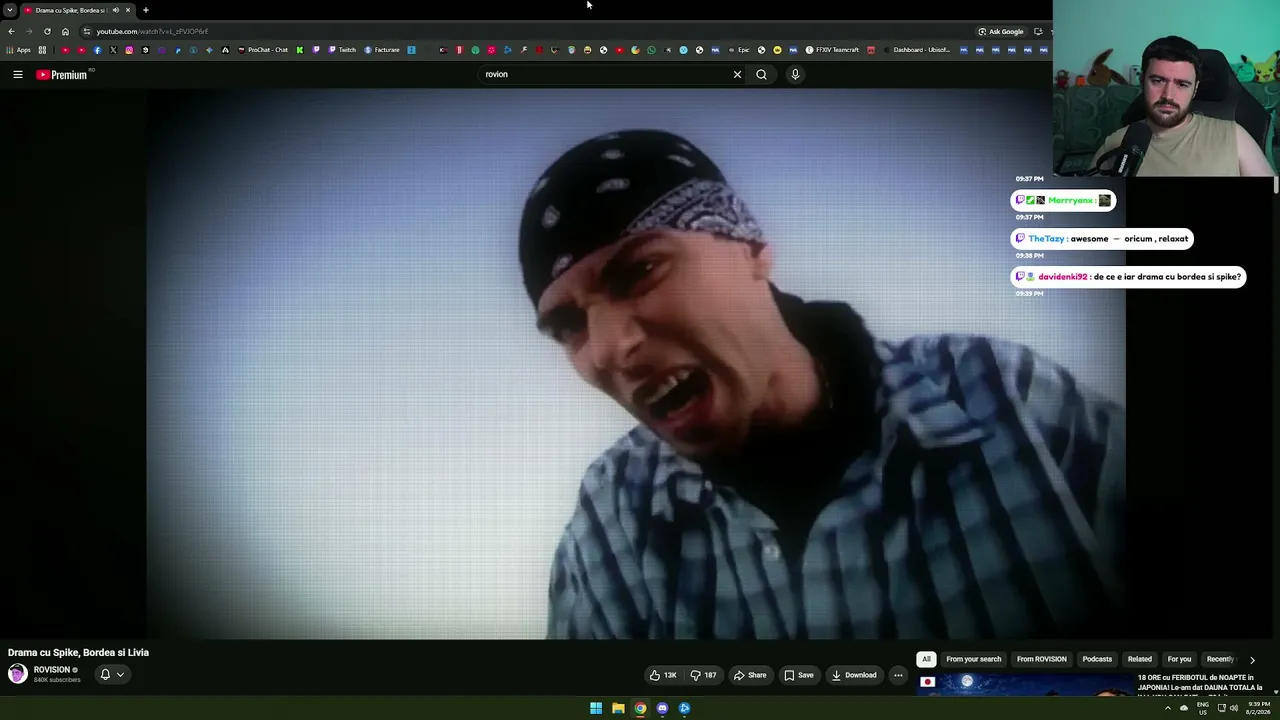The image size is (1280, 720).
Task: Click davidenki92's chat message overlay
Action: [1128, 277]
